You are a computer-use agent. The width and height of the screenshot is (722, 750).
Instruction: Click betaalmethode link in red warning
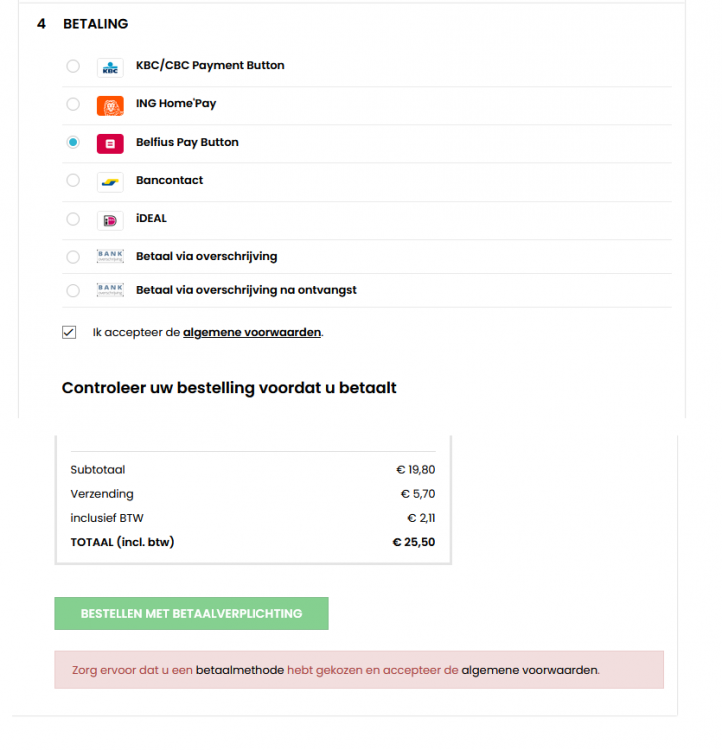pyautogui.click(x=240, y=670)
